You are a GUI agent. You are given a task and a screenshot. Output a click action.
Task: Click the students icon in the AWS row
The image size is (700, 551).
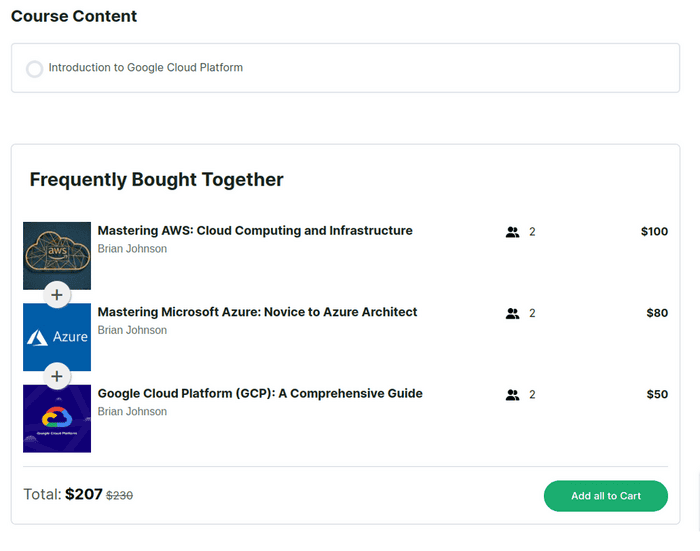pos(513,232)
